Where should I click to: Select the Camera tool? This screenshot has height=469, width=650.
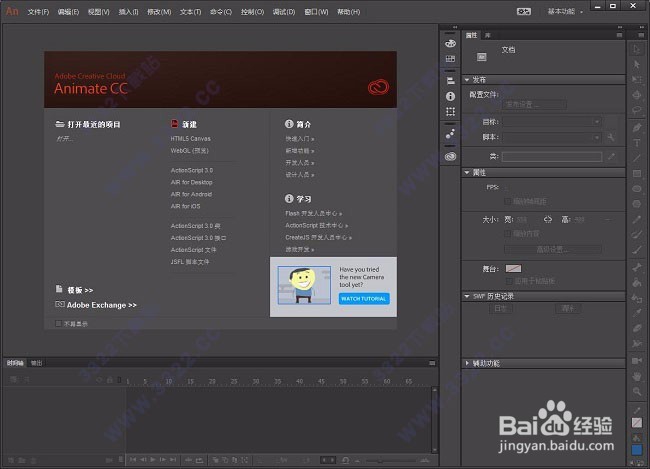[637, 361]
